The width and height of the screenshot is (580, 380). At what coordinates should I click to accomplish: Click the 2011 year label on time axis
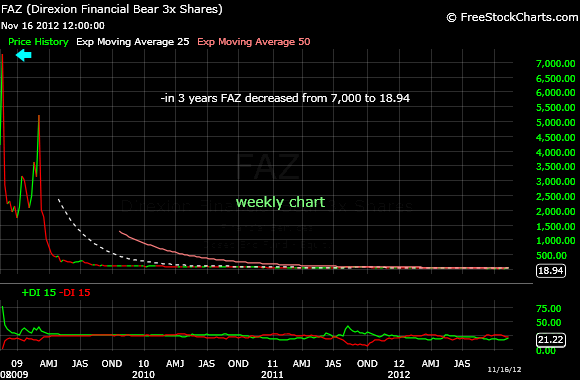point(272,374)
